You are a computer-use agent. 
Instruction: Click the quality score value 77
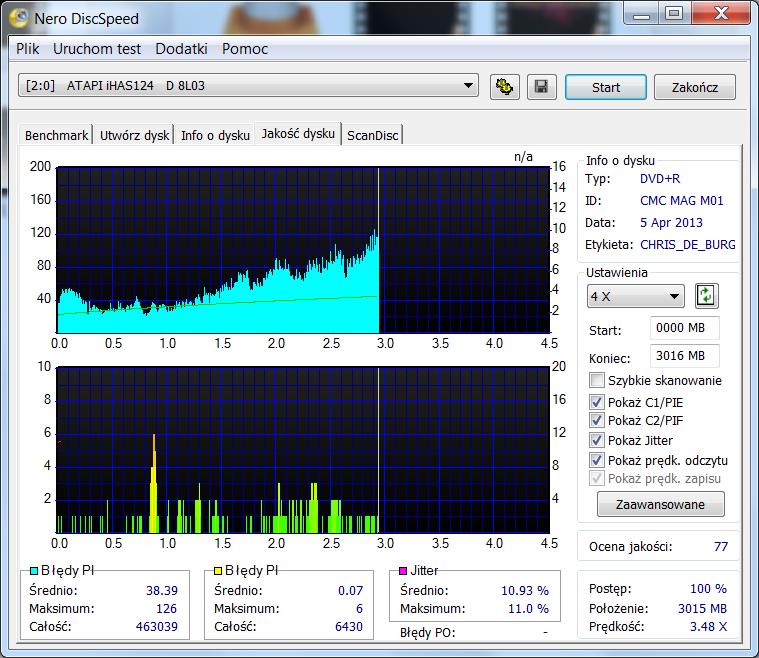coord(721,547)
